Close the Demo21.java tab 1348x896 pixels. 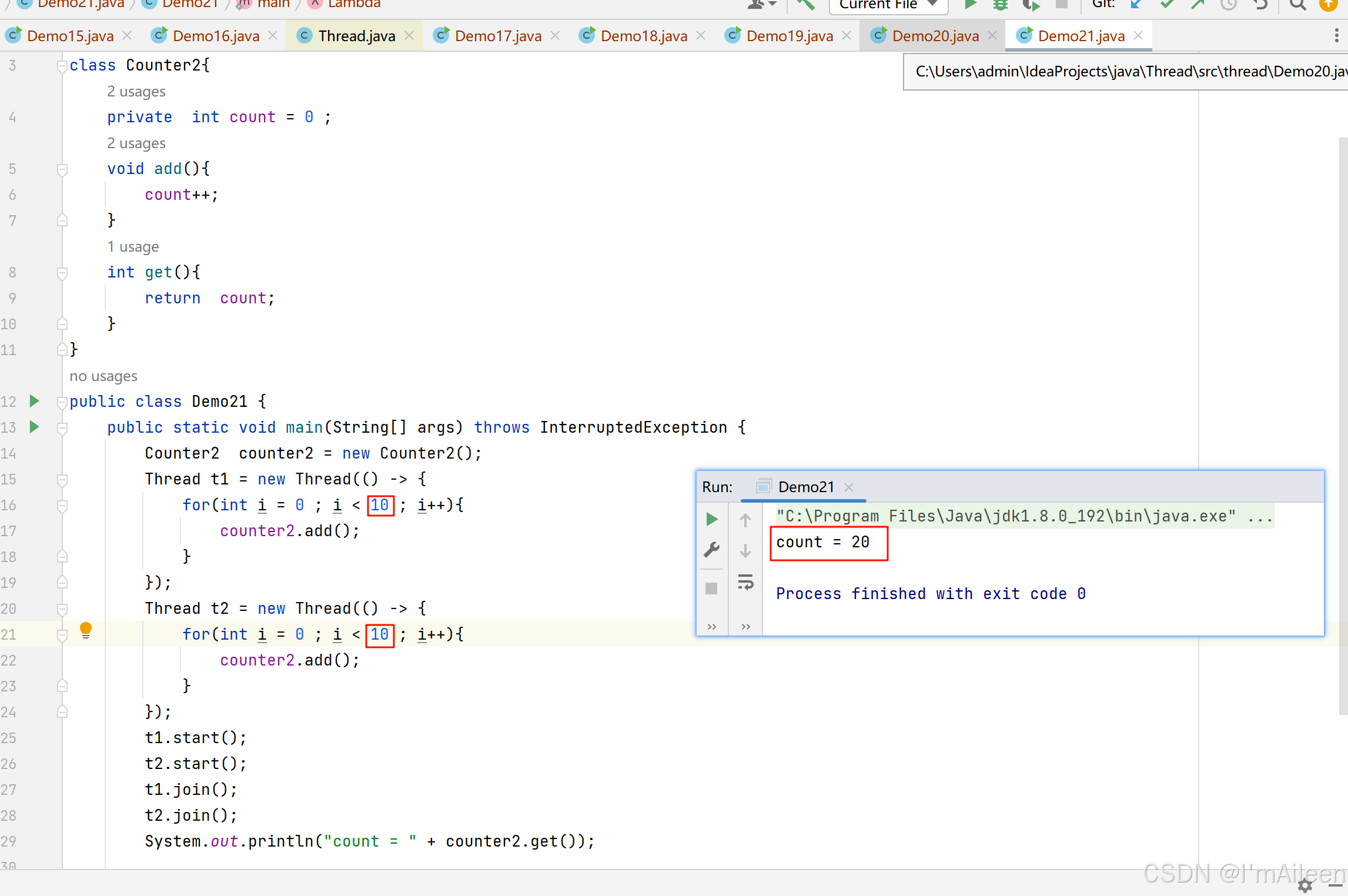pyautogui.click(x=1138, y=36)
